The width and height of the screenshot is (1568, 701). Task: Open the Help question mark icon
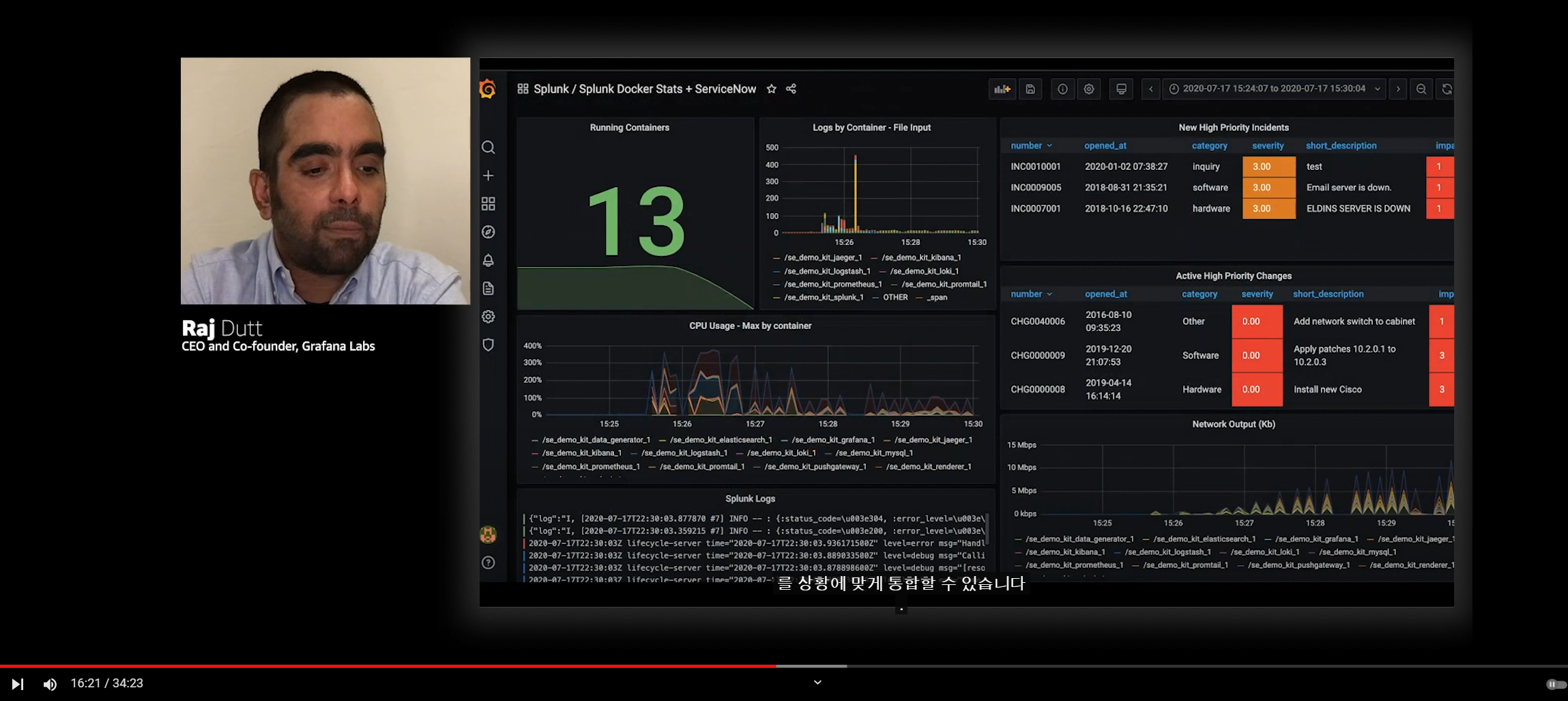(488, 562)
